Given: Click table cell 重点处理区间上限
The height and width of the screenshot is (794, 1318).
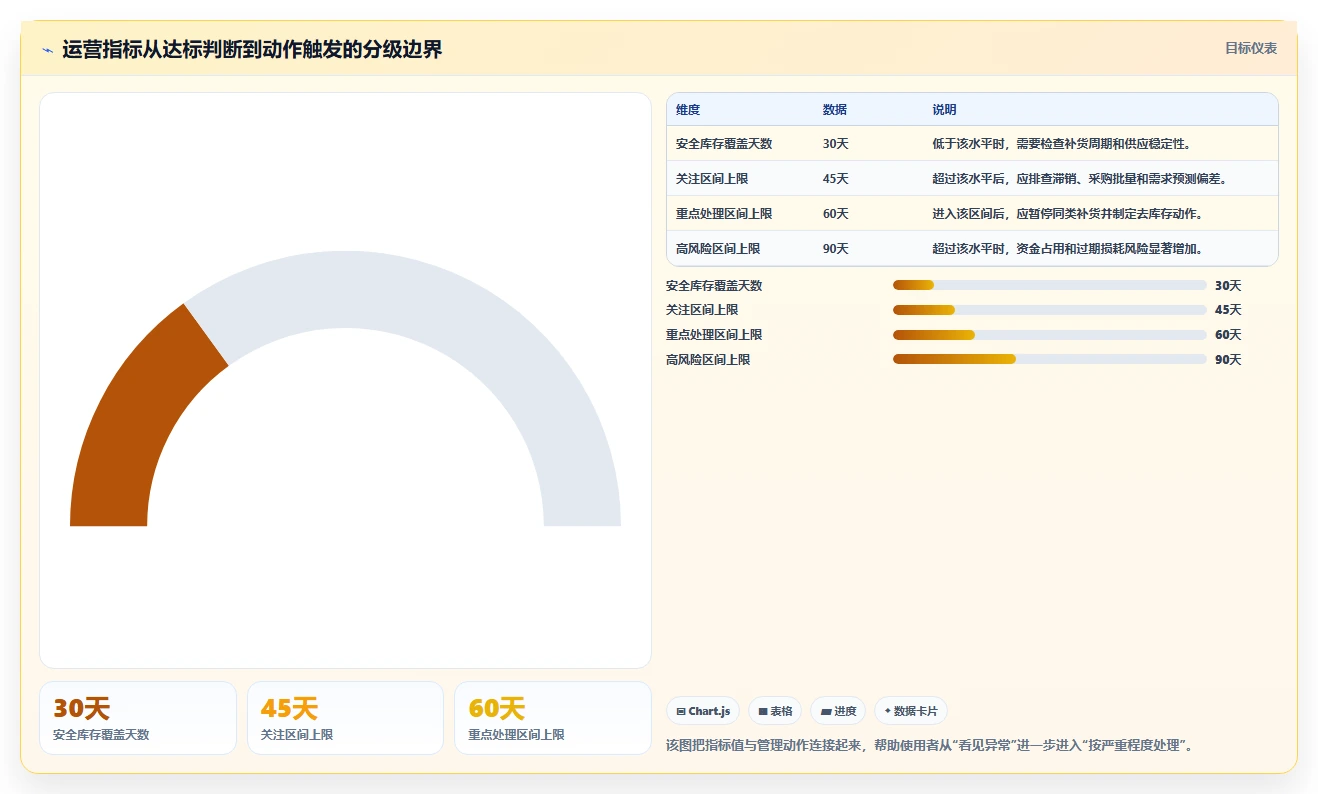Looking at the screenshot, I should 724,214.
